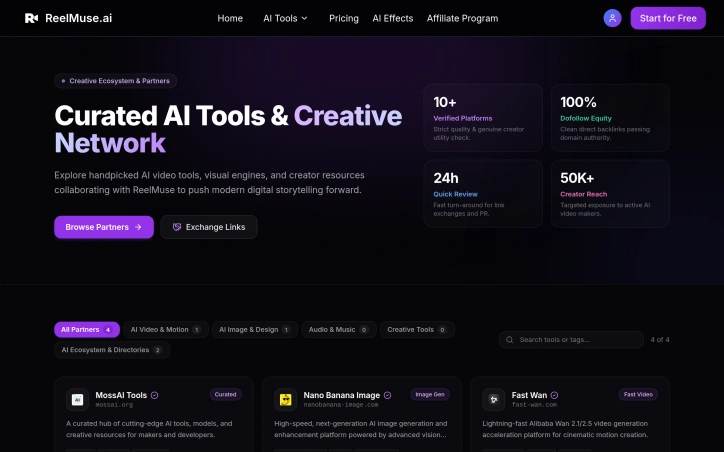The height and width of the screenshot is (452, 724).
Task: Click the handshake icon in Exchange Links
Action: [176, 227]
